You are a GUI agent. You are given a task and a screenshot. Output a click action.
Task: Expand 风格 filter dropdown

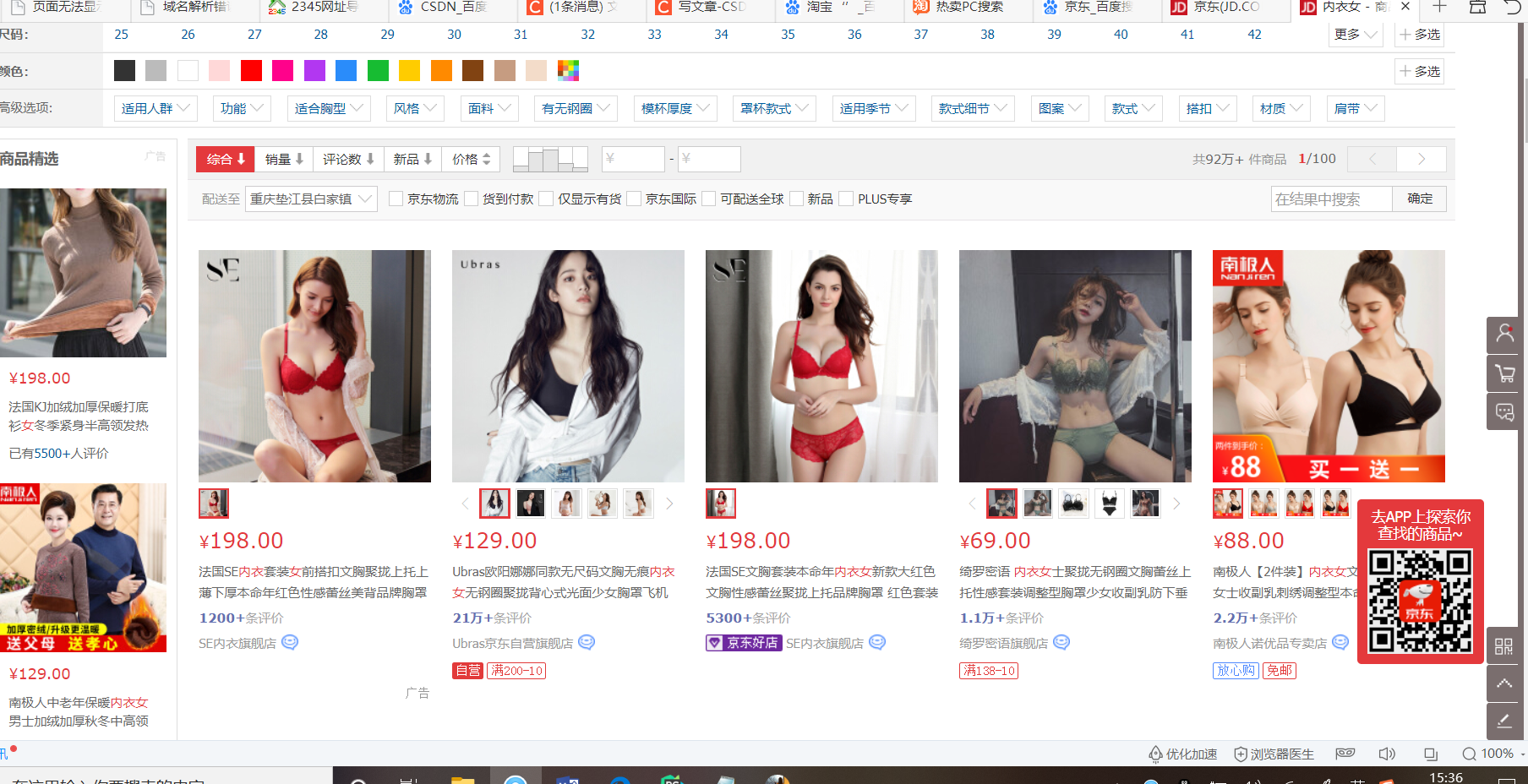point(416,108)
